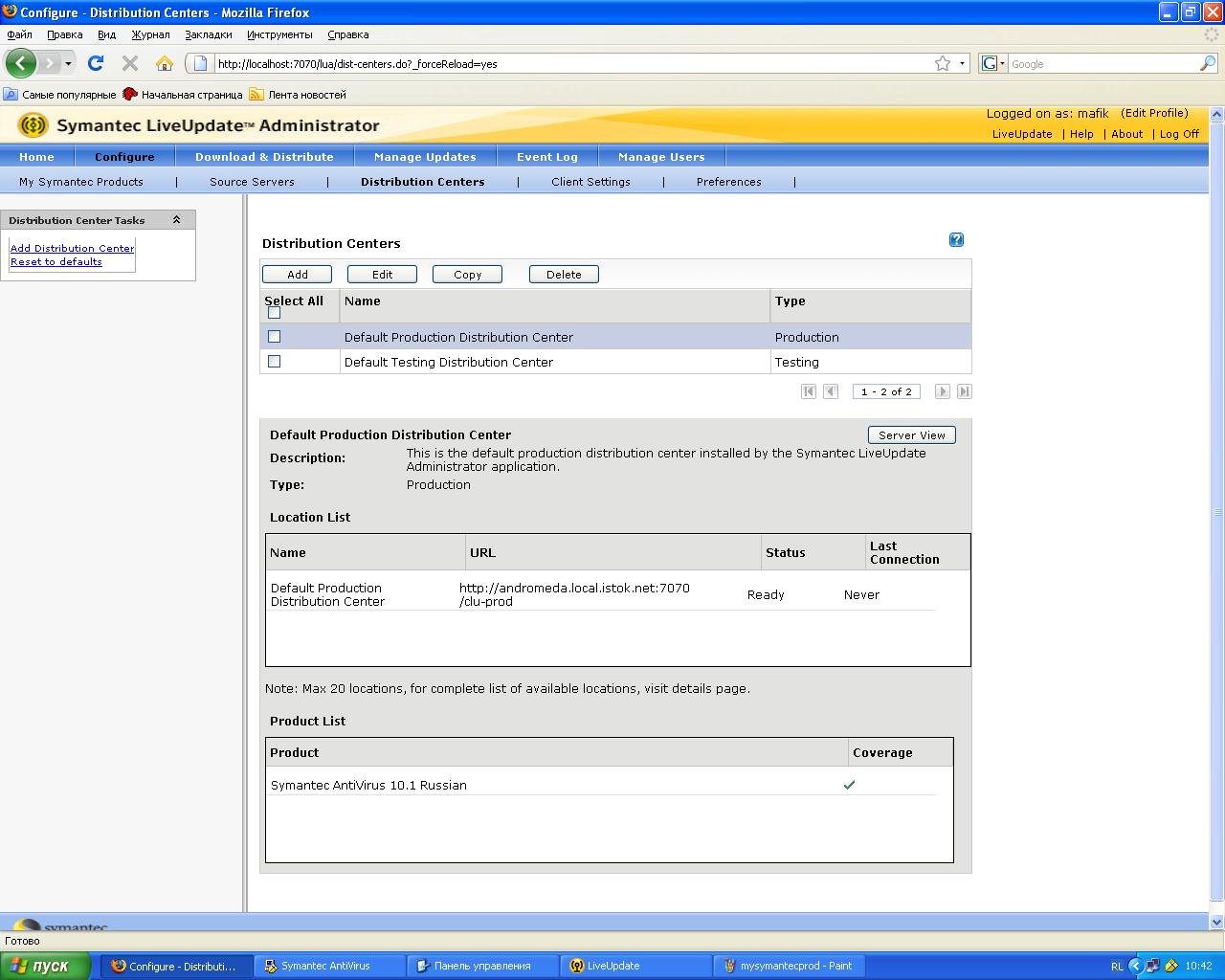Click the Add Distribution Center link

pyautogui.click(x=72, y=248)
